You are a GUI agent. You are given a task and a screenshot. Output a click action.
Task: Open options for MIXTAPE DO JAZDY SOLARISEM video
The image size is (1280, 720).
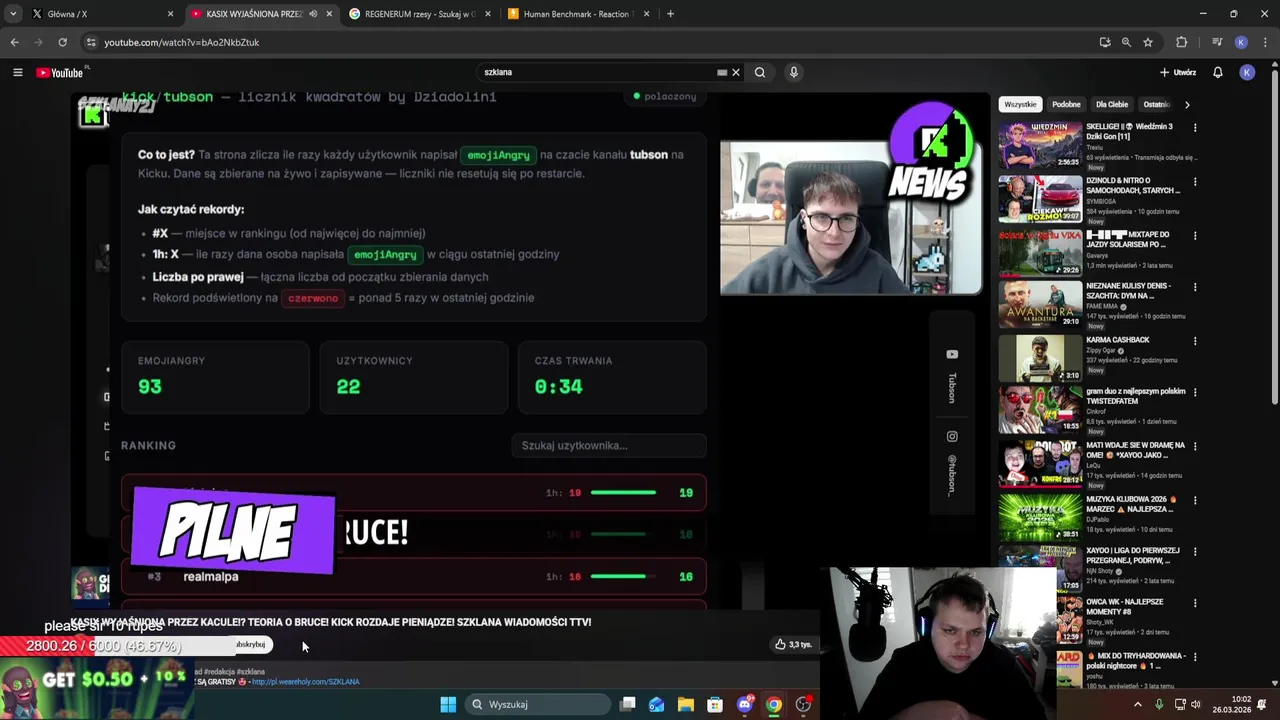point(1195,236)
